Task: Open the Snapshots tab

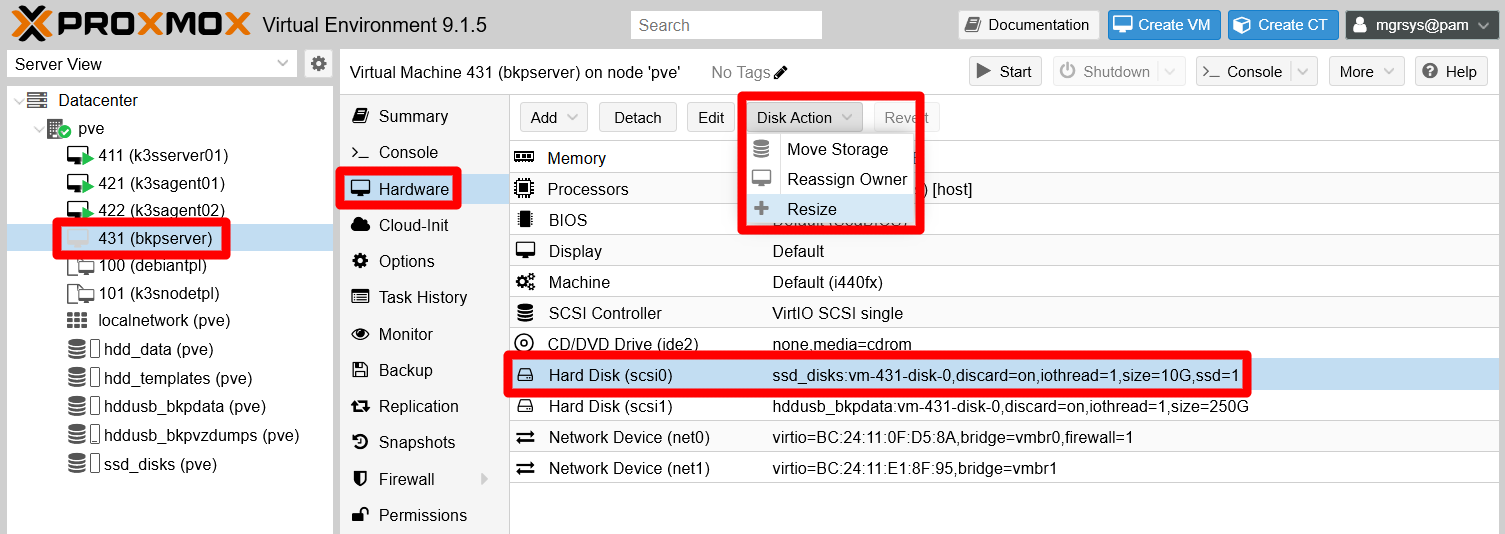Action: point(425,442)
